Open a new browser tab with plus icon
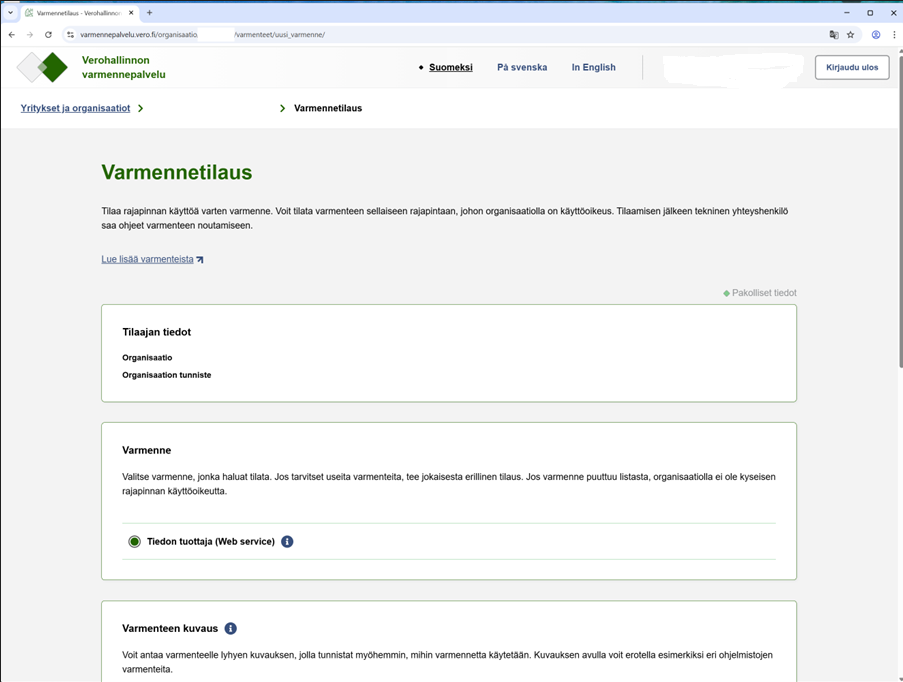Viewport: 903px width, 682px height. point(150,13)
